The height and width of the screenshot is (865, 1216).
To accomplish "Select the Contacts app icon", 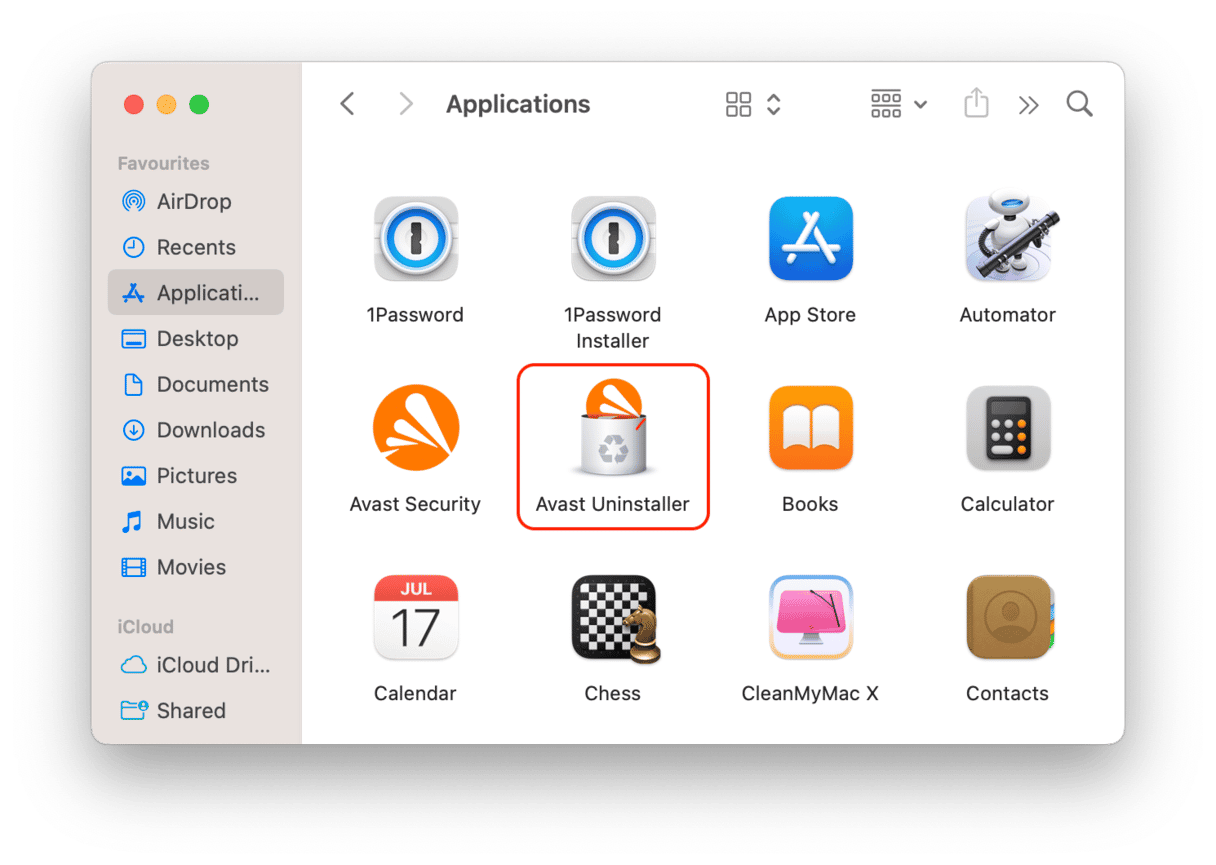I will (x=1010, y=617).
